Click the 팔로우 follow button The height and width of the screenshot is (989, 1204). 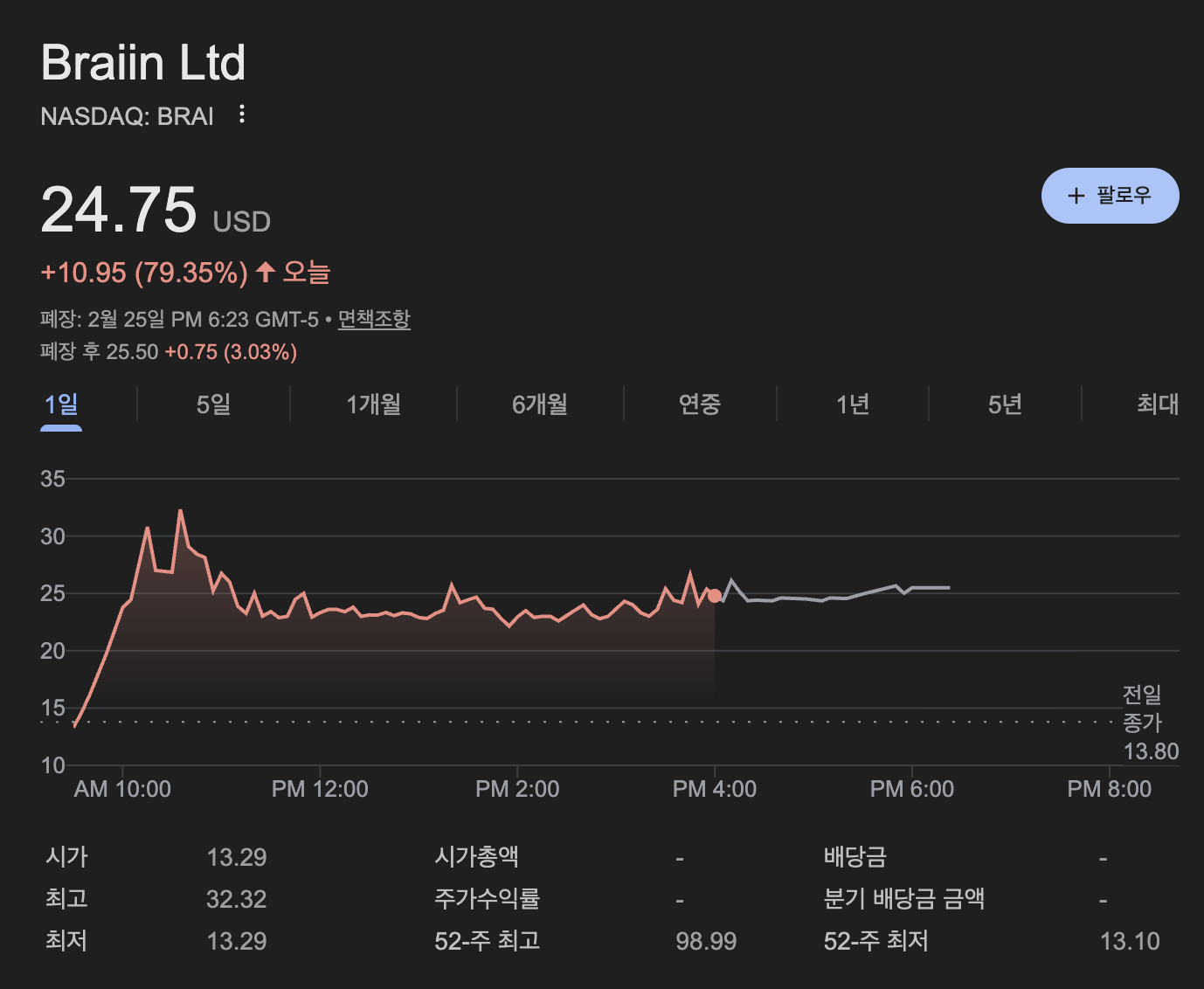coord(1110,196)
